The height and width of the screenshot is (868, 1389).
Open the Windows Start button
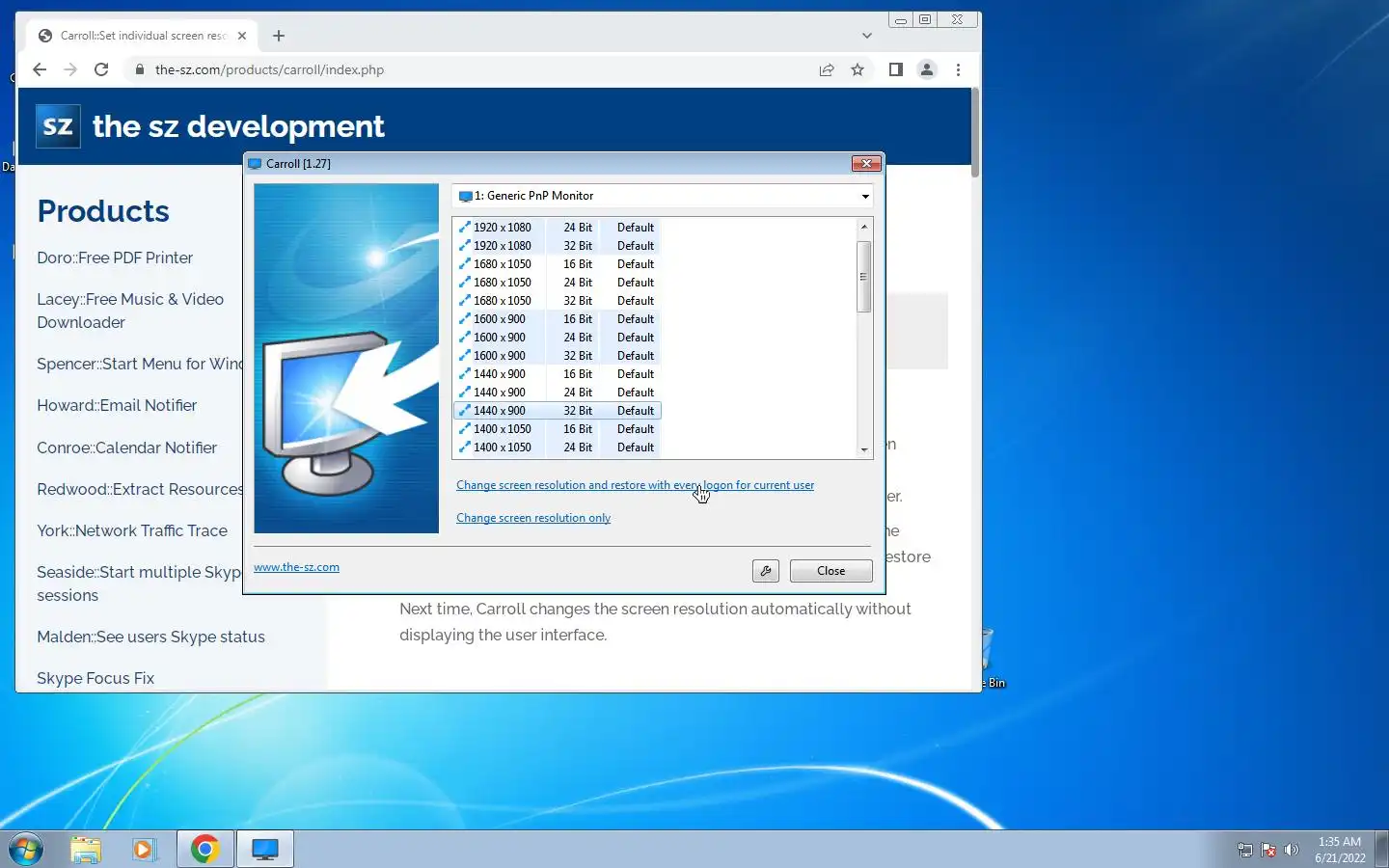click(26, 850)
